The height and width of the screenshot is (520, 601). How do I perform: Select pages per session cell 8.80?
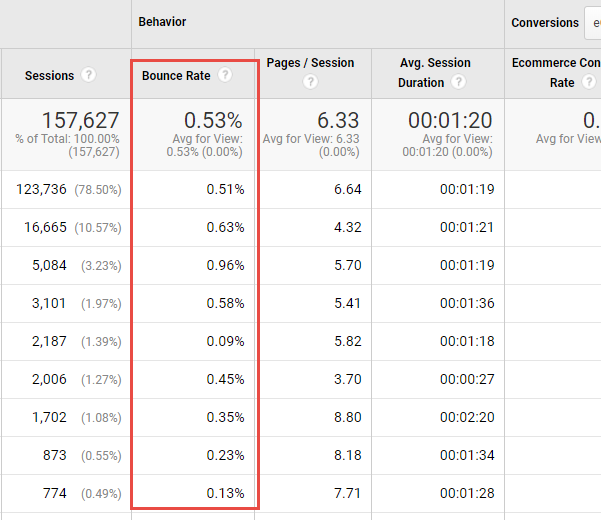[348, 417]
